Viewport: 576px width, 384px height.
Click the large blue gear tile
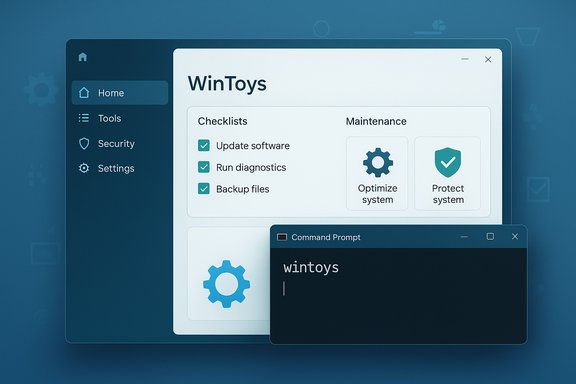pos(227,284)
